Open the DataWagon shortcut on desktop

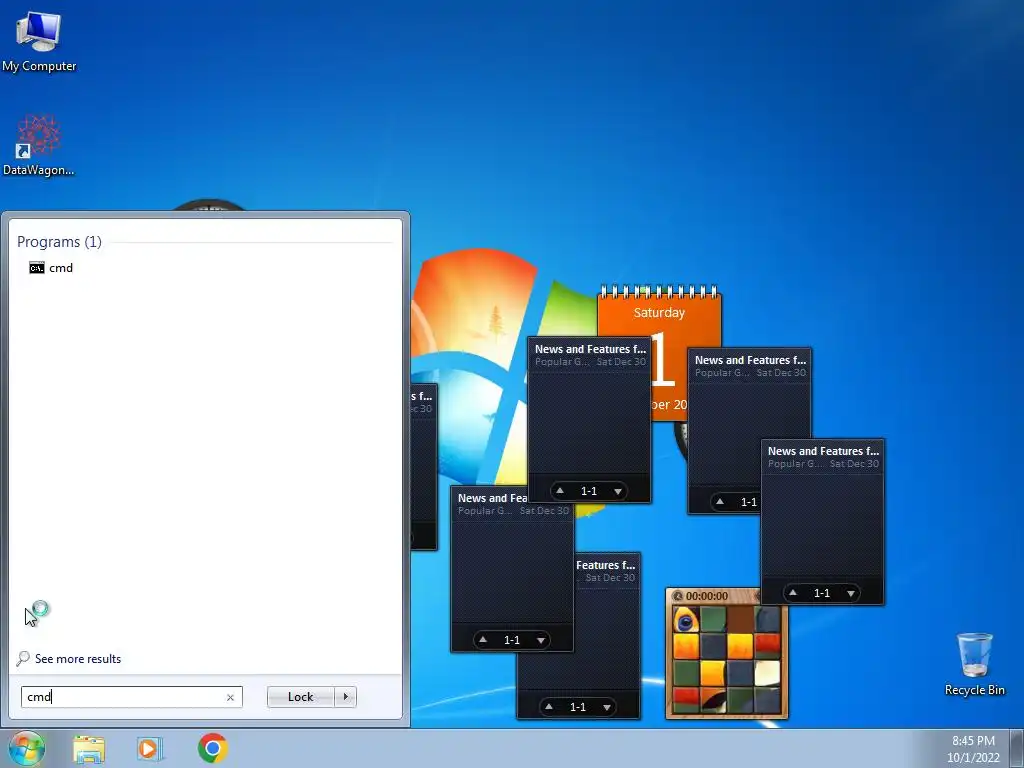(x=39, y=145)
